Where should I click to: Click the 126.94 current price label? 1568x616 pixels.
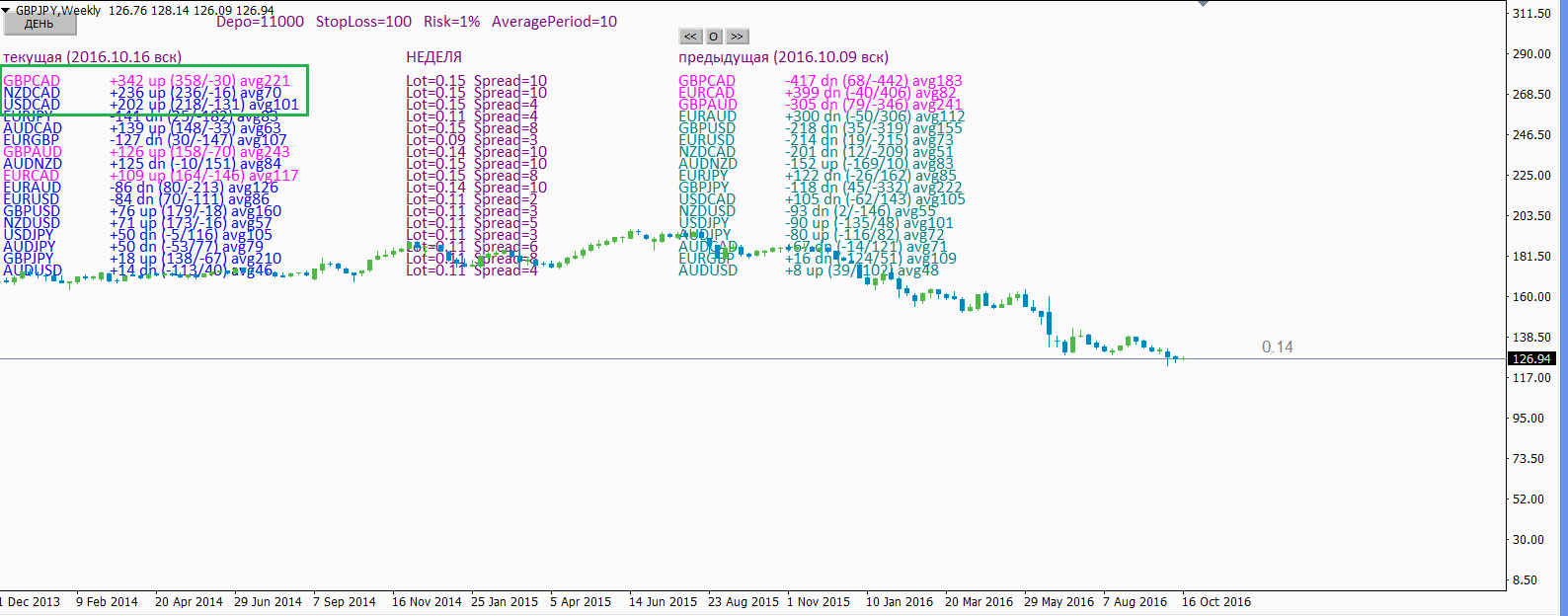(x=1531, y=358)
